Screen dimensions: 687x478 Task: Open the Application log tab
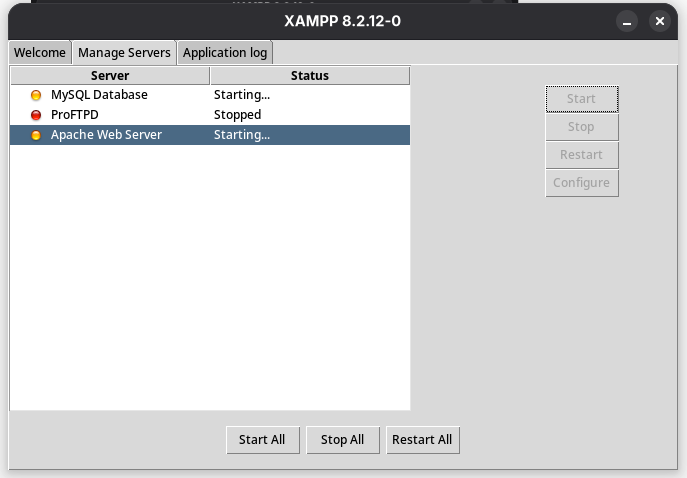coord(225,53)
